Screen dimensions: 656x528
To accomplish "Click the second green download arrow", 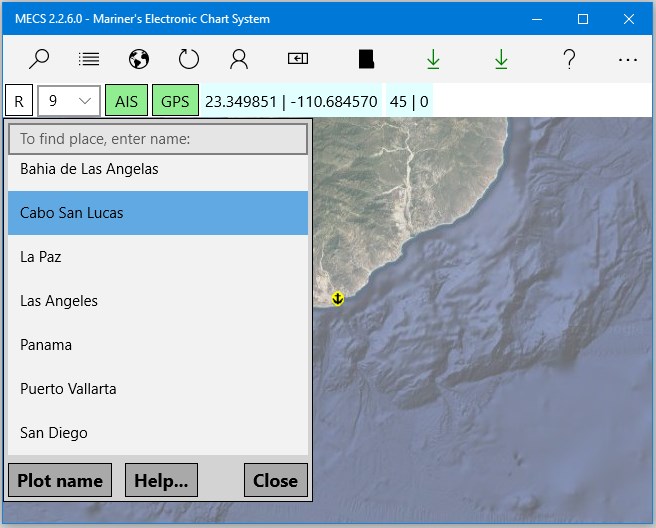I will [x=501, y=59].
